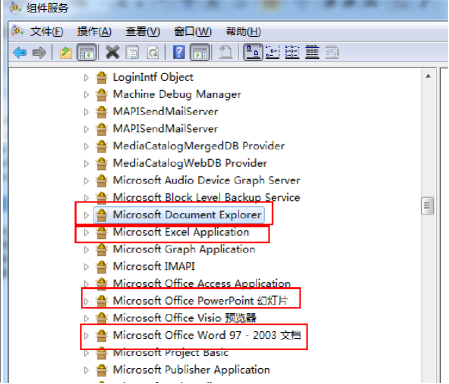Click the Up one level folder icon
Image resolution: width=449 pixels, height=384 pixels.
66,53
